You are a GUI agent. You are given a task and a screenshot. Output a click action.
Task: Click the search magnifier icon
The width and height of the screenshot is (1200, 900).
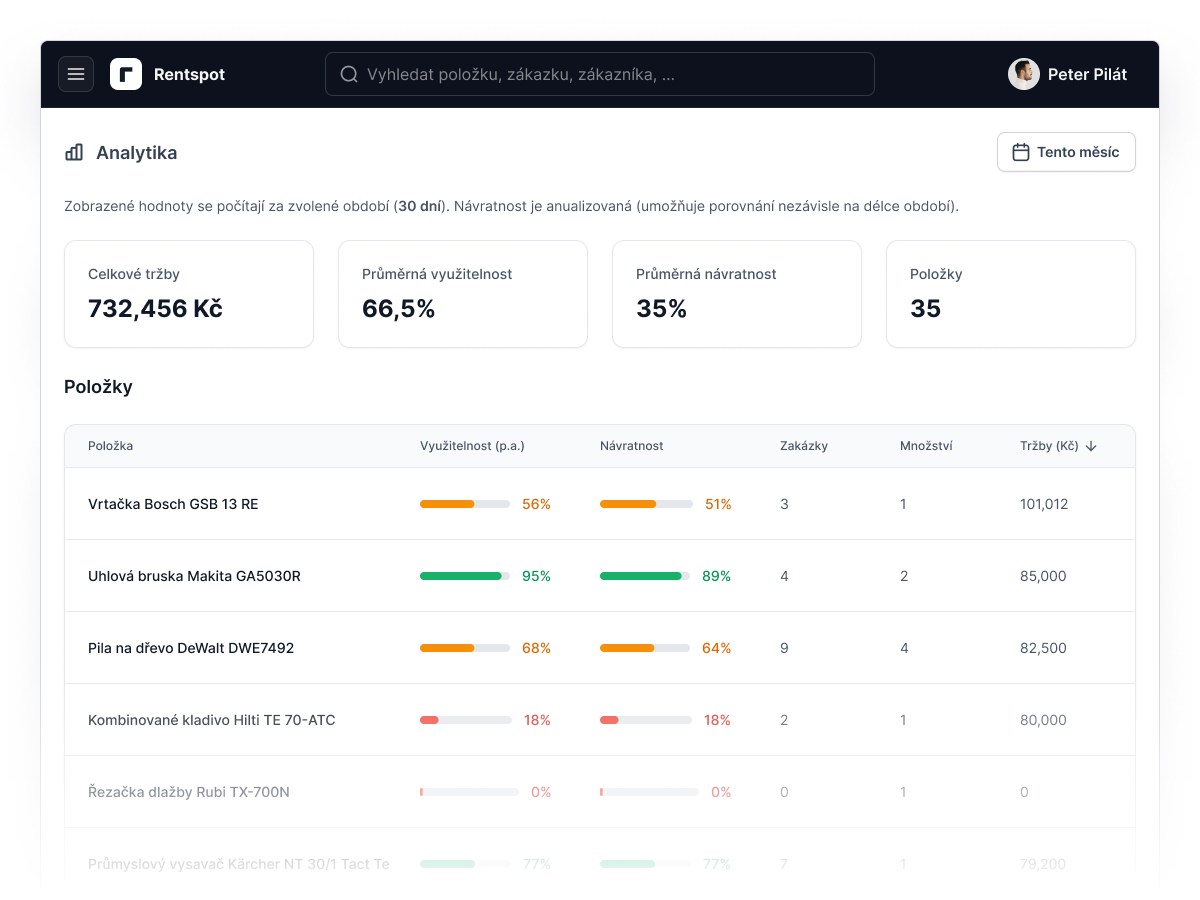349,74
